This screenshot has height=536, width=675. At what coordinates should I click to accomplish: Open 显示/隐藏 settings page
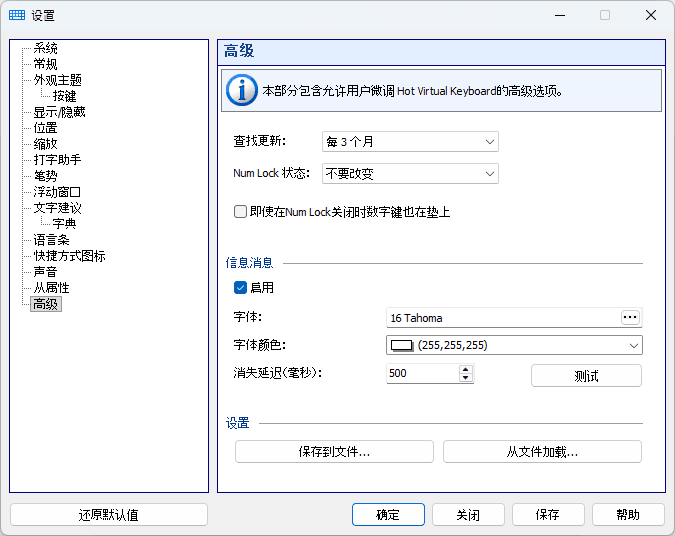click(x=59, y=112)
